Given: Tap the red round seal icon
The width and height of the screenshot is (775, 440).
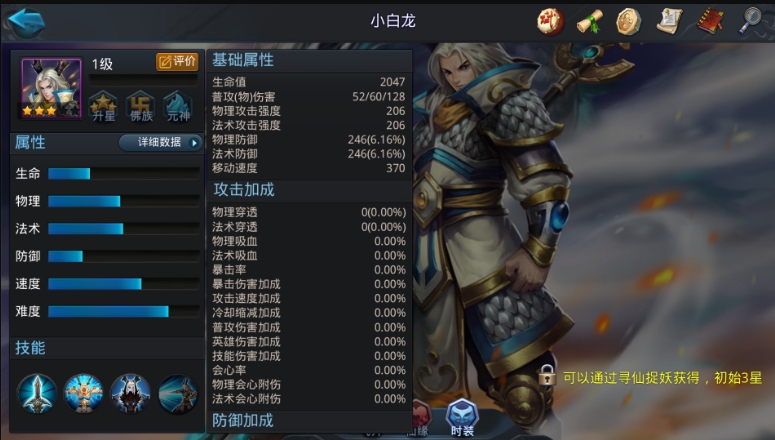Looking at the screenshot, I should click(550, 22).
